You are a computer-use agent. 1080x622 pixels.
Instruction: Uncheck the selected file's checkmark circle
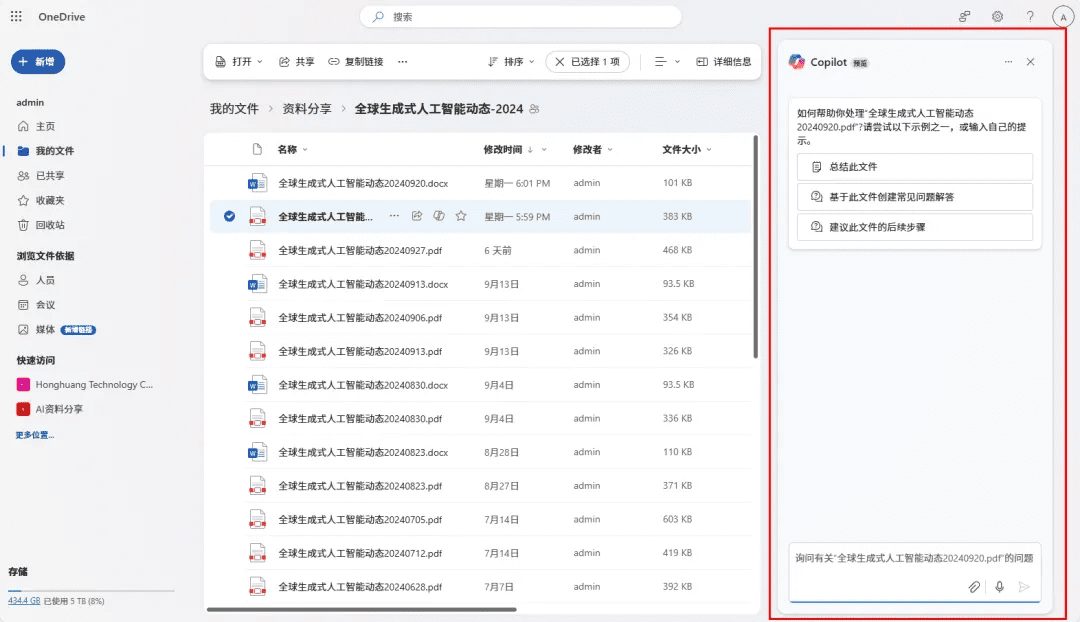(229, 216)
